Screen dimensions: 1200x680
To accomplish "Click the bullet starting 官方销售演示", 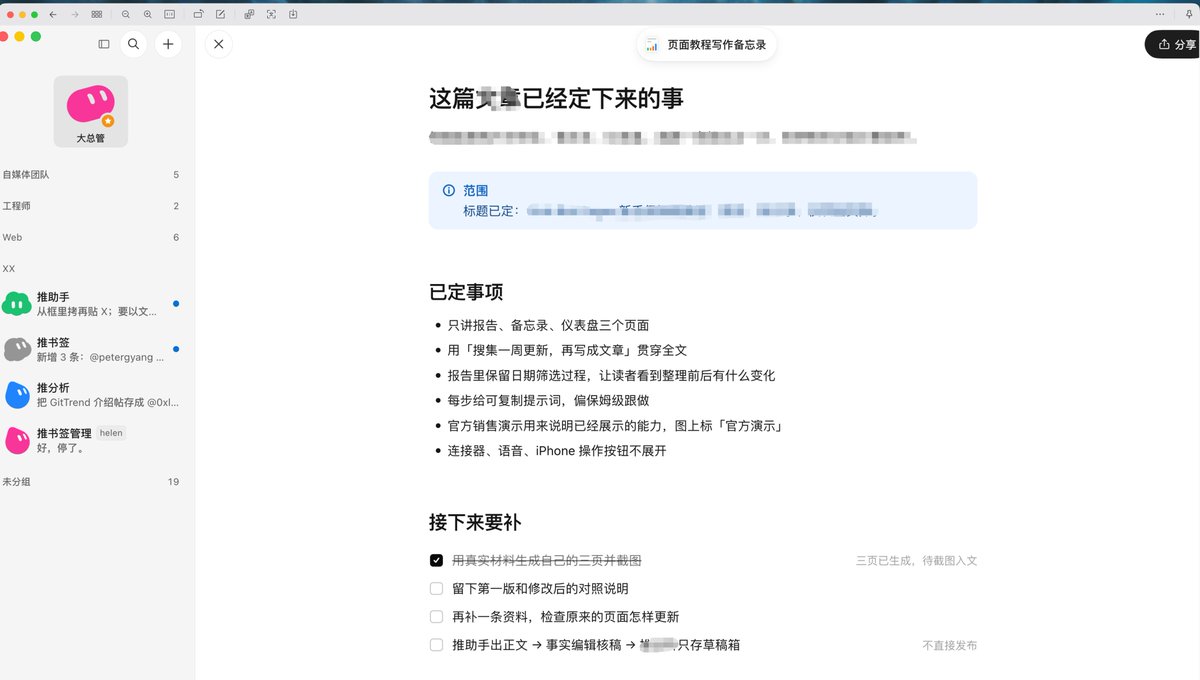I will 615,425.
